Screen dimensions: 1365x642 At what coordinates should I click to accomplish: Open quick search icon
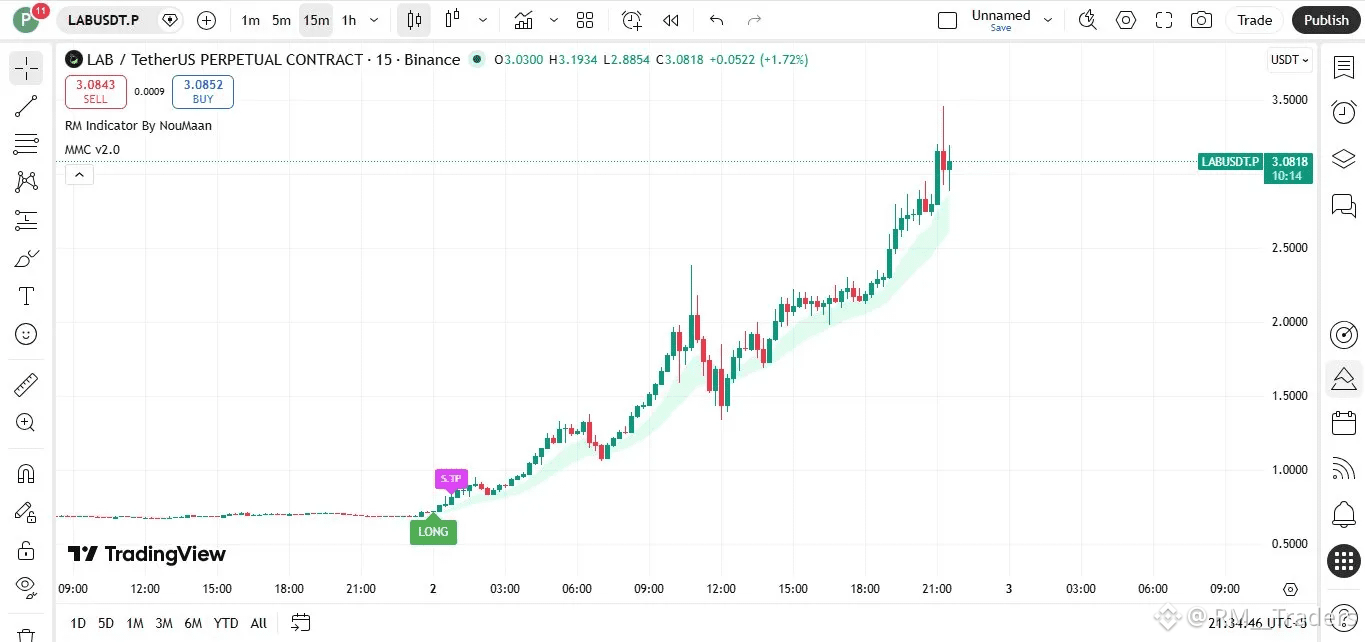1088,20
